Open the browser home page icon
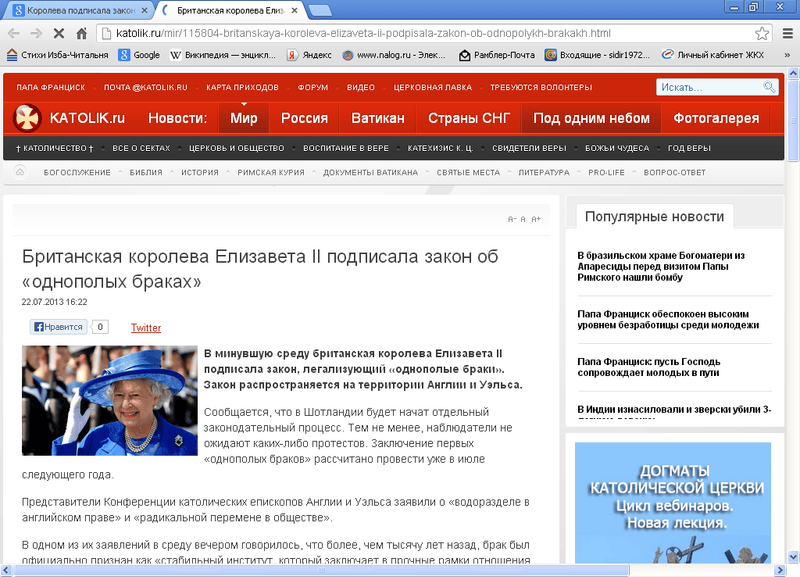This screenshot has height=577, width=800. coord(82,34)
